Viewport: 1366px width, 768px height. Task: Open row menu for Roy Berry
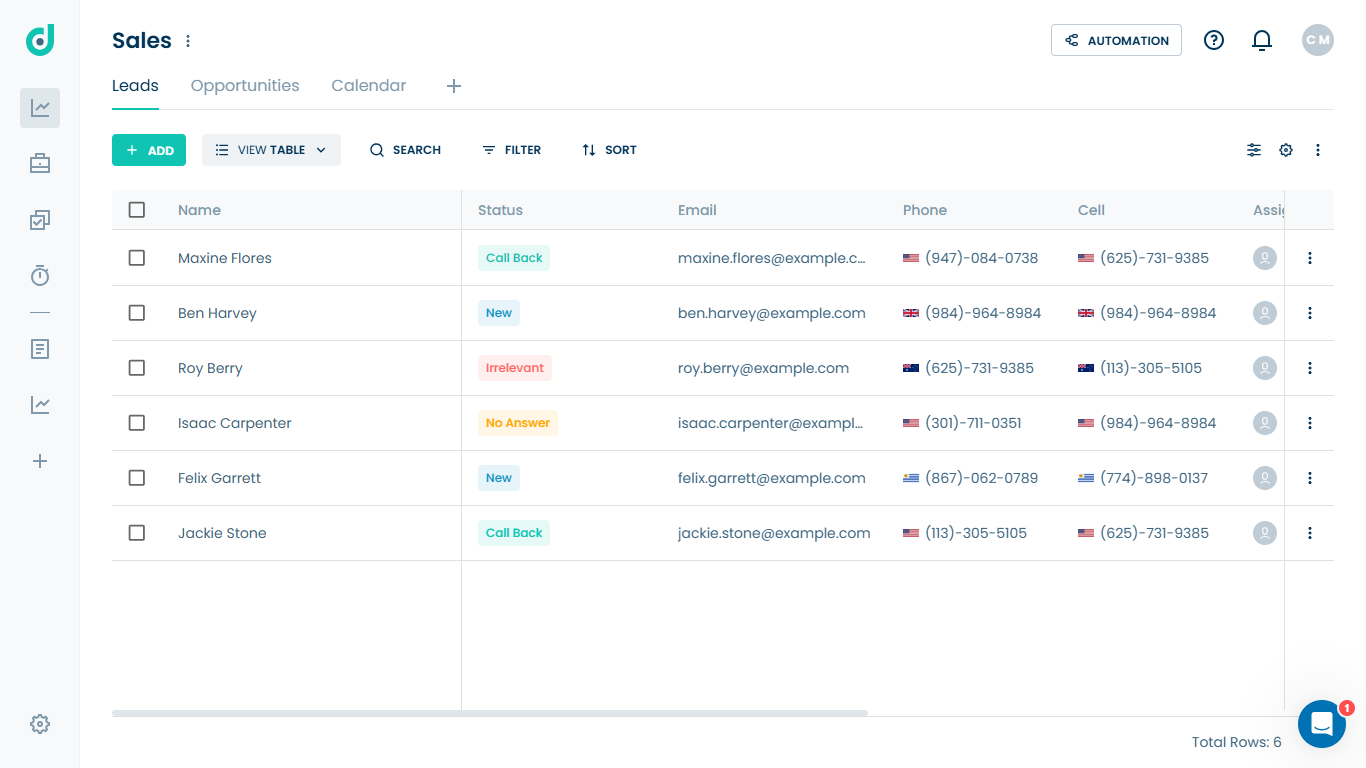[x=1310, y=368]
